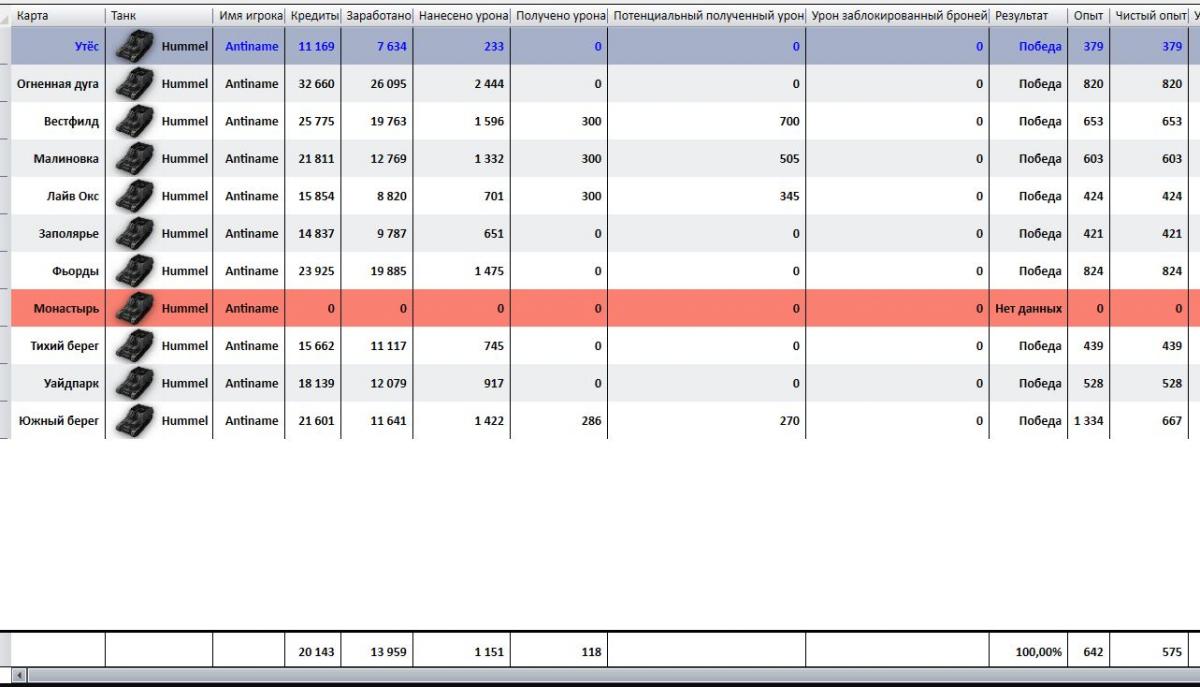Image resolution: width=1200 pixels, height=687 pixels.
Task: Click the Заработано column header
Action: coord(379,16)
